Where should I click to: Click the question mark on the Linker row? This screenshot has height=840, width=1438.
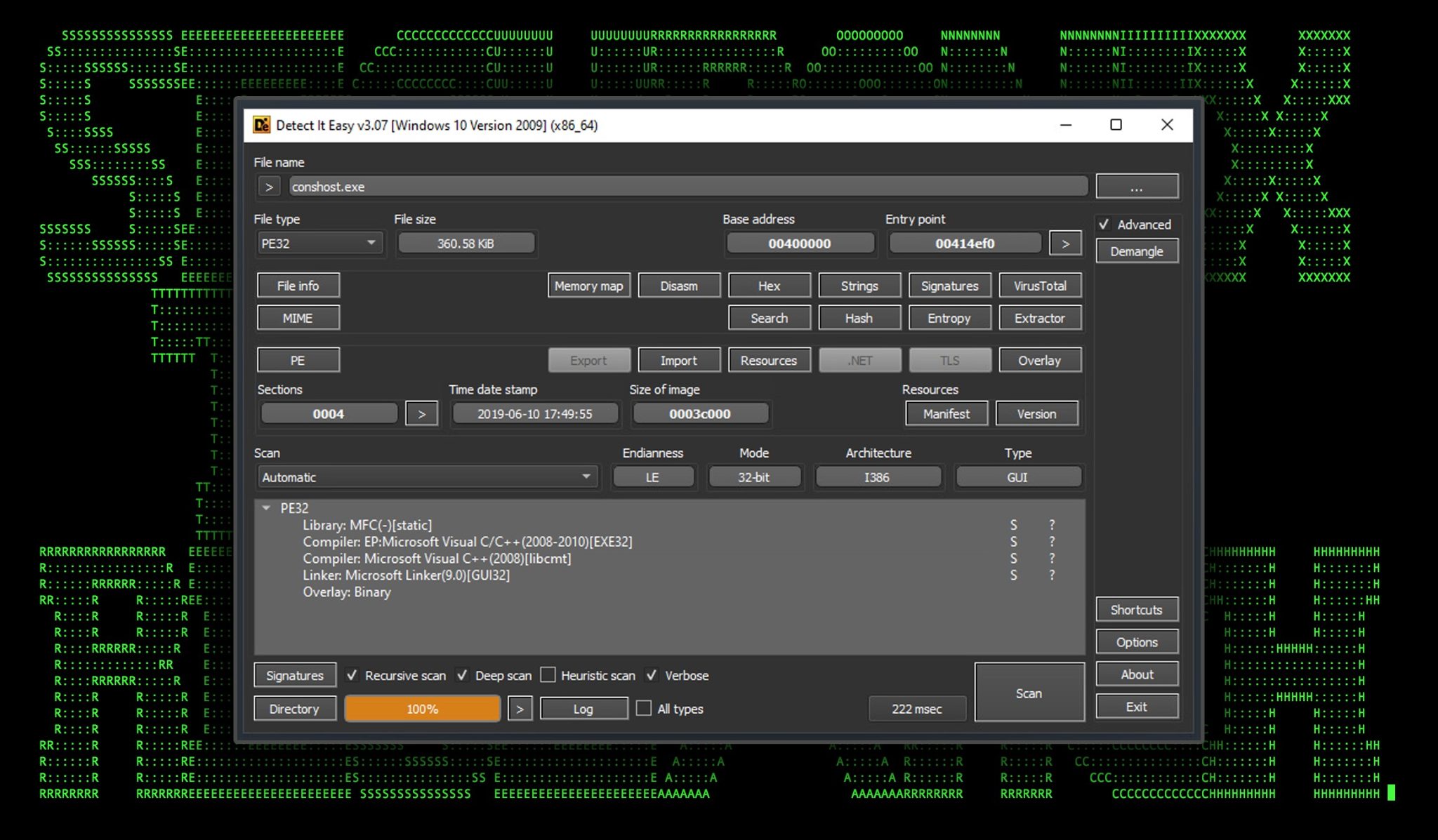point(1052,575)
